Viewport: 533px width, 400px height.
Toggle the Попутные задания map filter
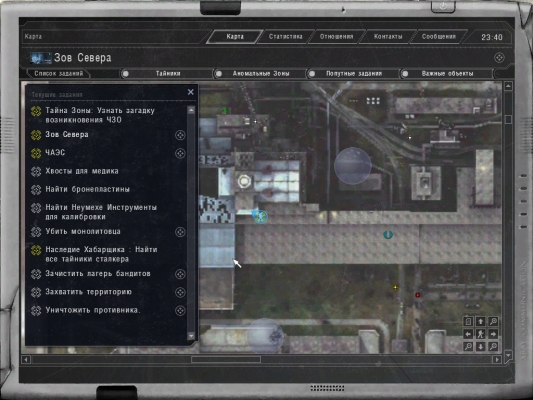pos(312,74)
